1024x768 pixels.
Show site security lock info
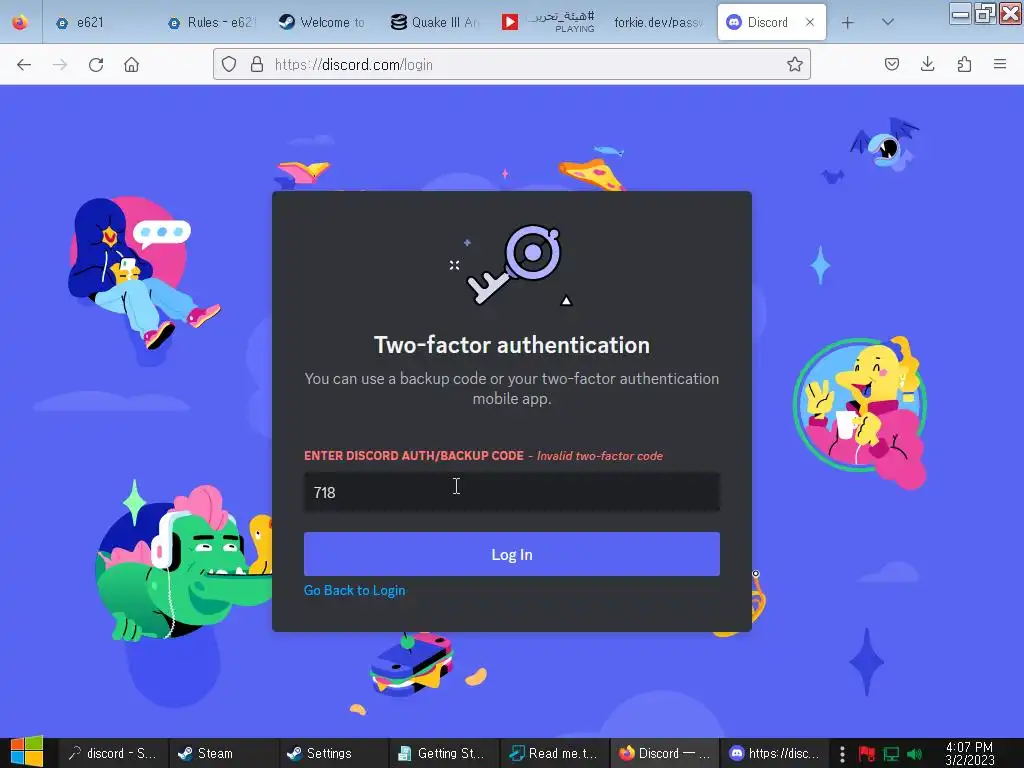point(257,64)
